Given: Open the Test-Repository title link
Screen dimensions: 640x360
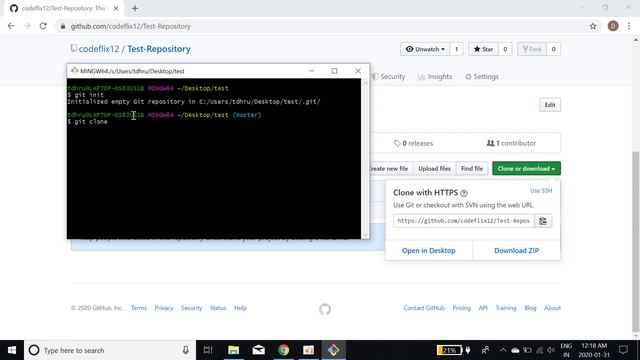Looking at the screenshot, I should [x=159, y=49].
